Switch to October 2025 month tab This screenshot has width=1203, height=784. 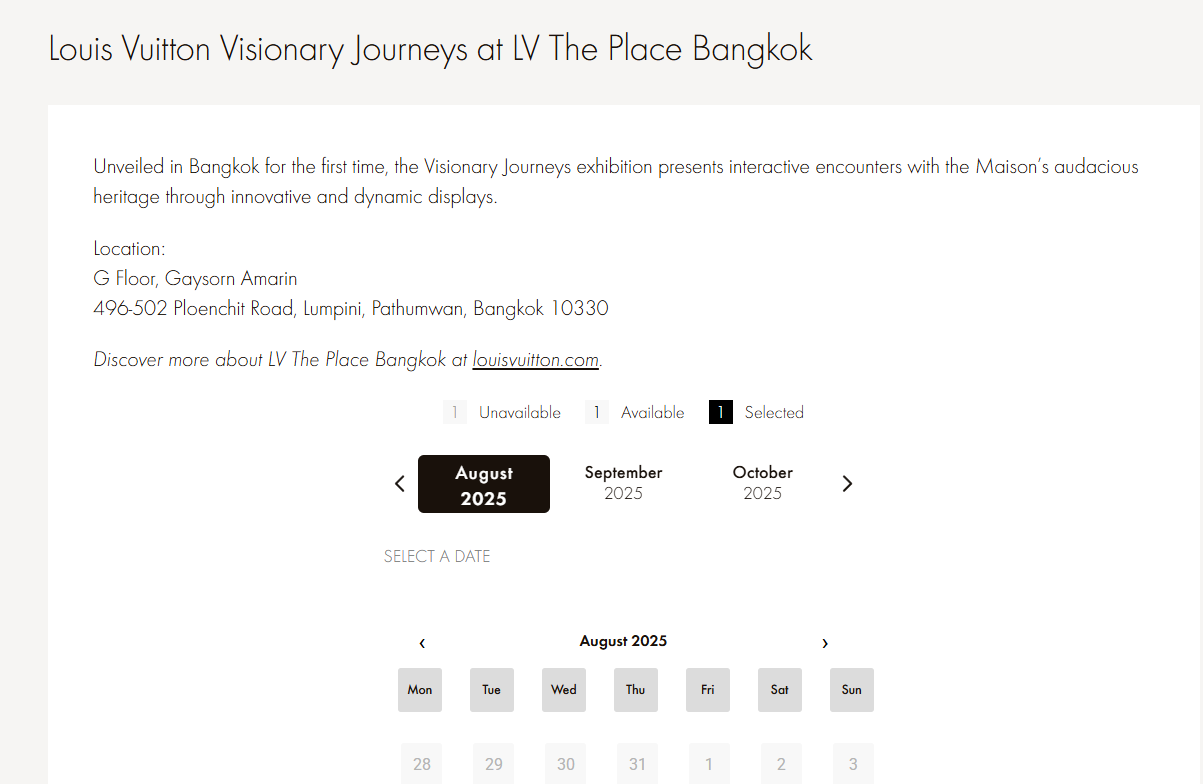coord(762,483)
